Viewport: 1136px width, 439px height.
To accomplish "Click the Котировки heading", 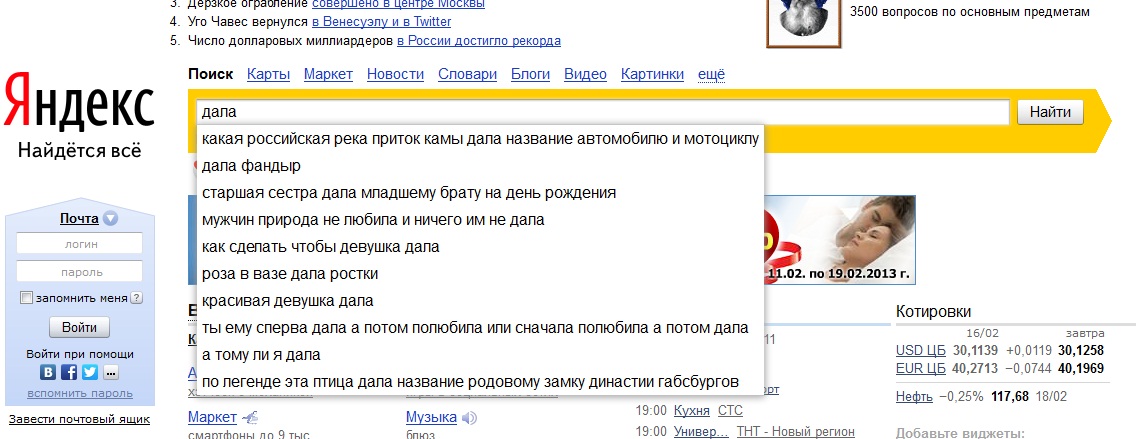I will pos(933,312).
